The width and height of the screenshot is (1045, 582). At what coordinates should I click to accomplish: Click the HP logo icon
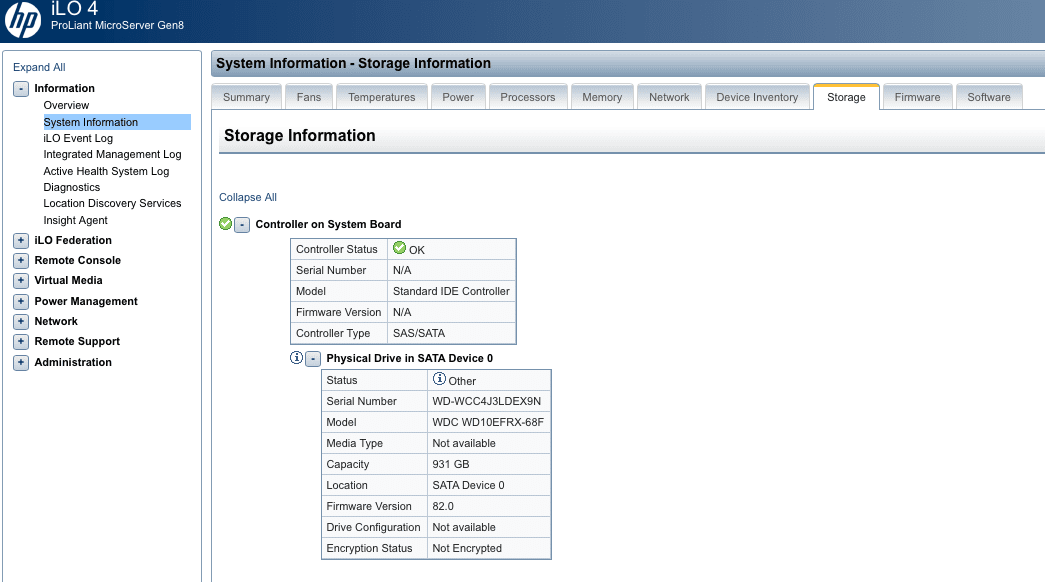coord(23,19)
